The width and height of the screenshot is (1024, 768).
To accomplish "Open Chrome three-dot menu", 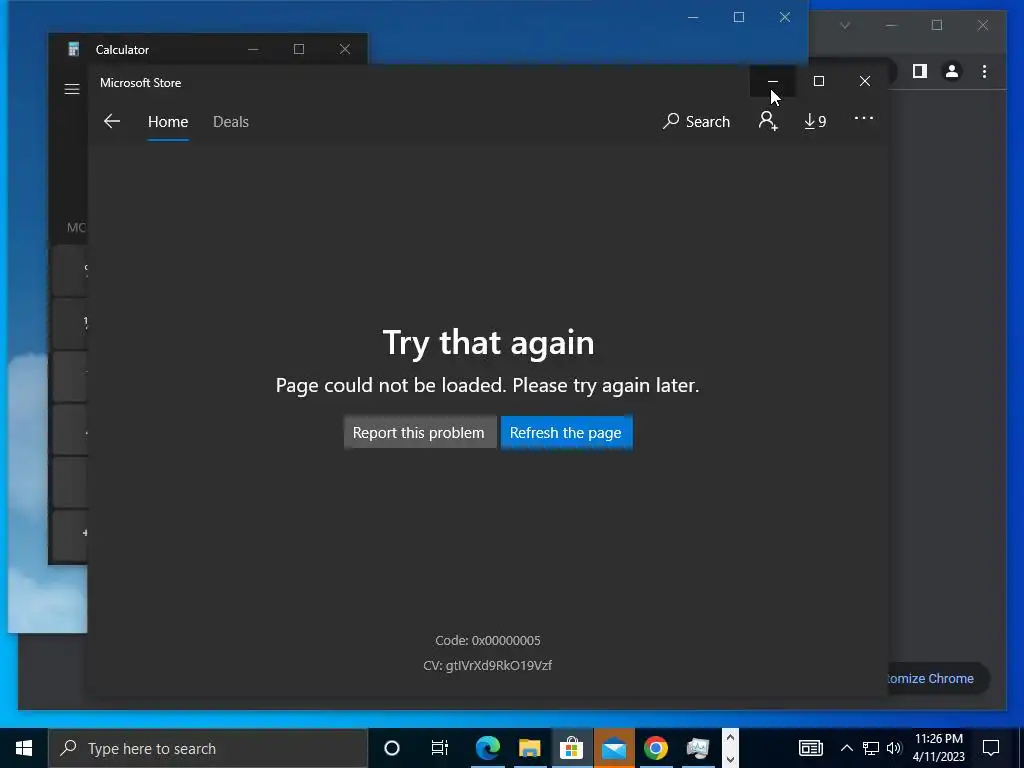I will (x=984, y=71).
